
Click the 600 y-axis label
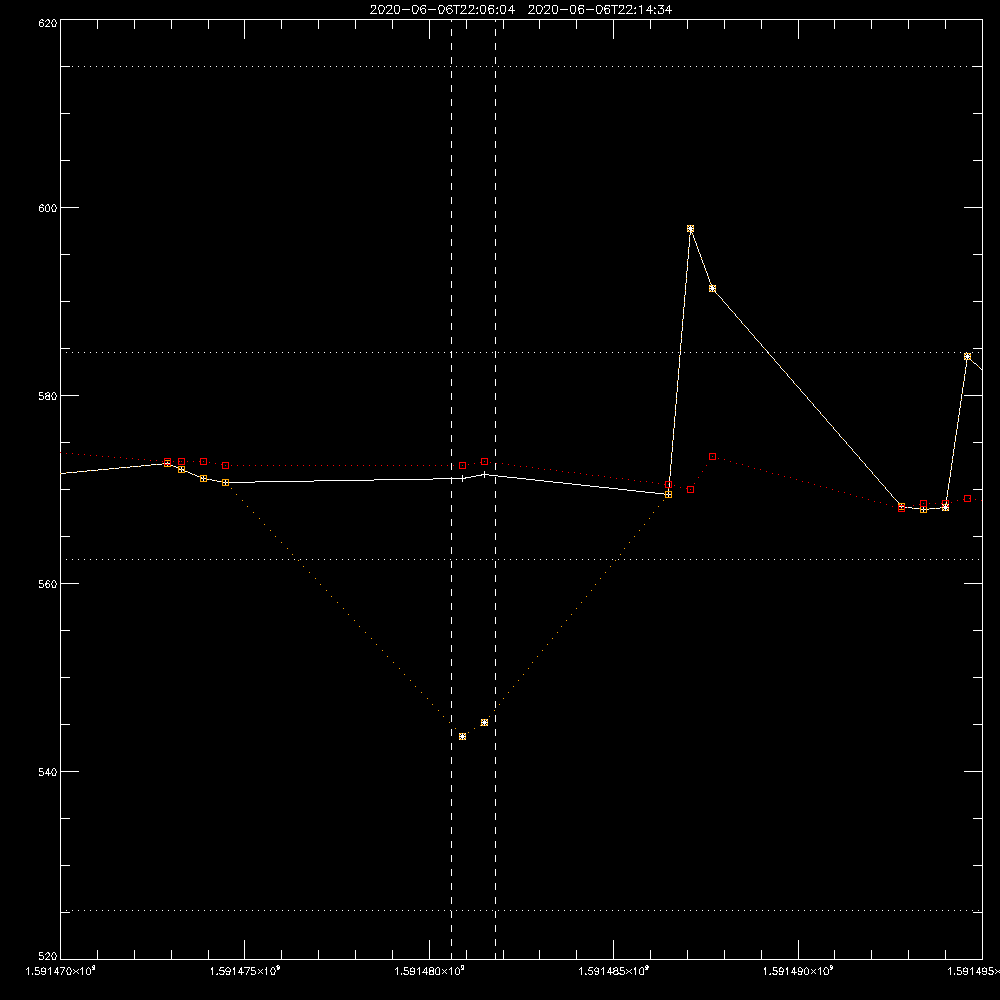tap(48, 208)
